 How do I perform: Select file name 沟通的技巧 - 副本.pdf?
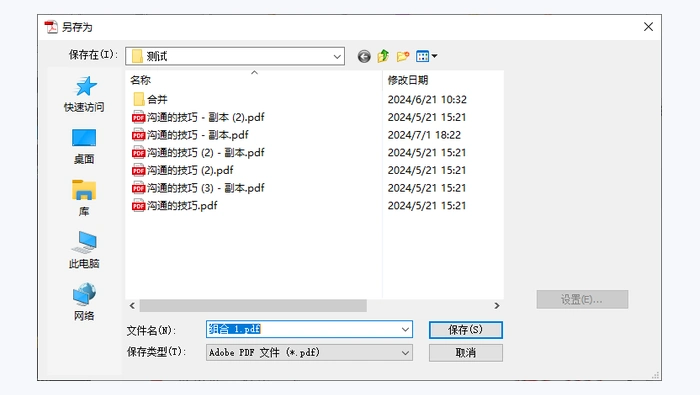pos(198,135)
